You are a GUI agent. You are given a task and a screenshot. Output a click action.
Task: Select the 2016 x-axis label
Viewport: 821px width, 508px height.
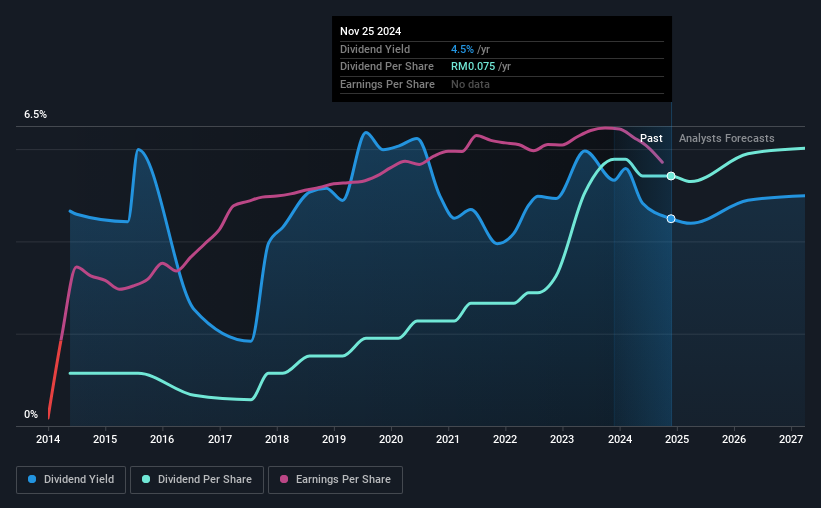(x=162, y=439)
